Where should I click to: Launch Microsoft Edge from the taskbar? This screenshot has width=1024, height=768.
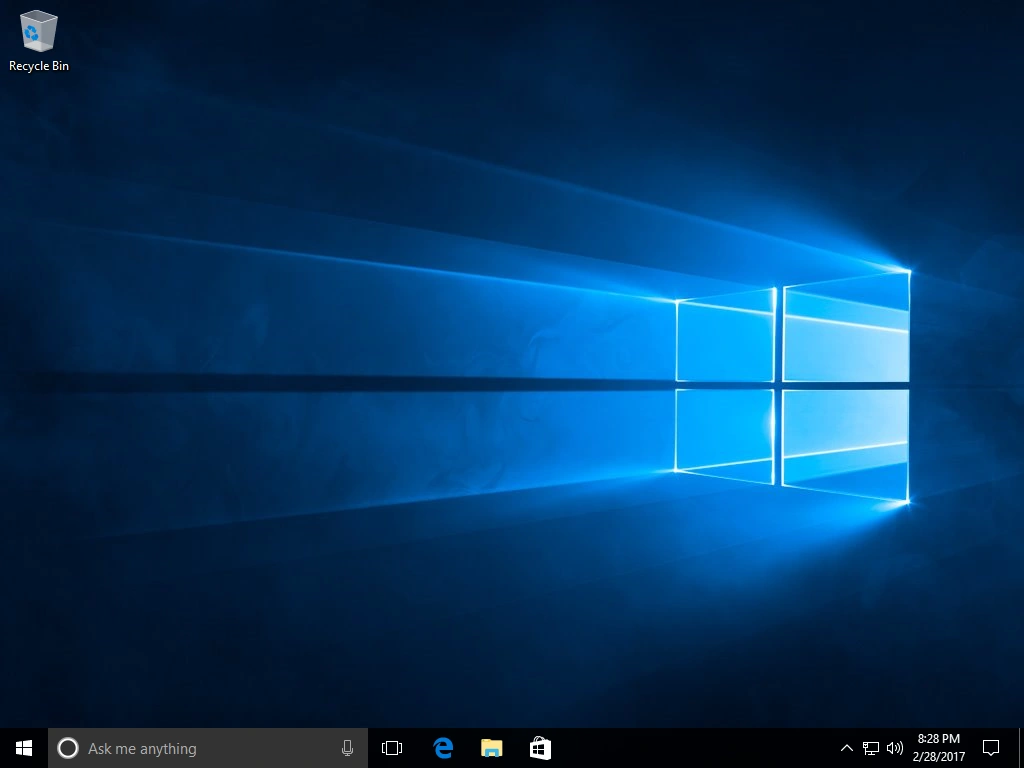(x=442, y=747)
